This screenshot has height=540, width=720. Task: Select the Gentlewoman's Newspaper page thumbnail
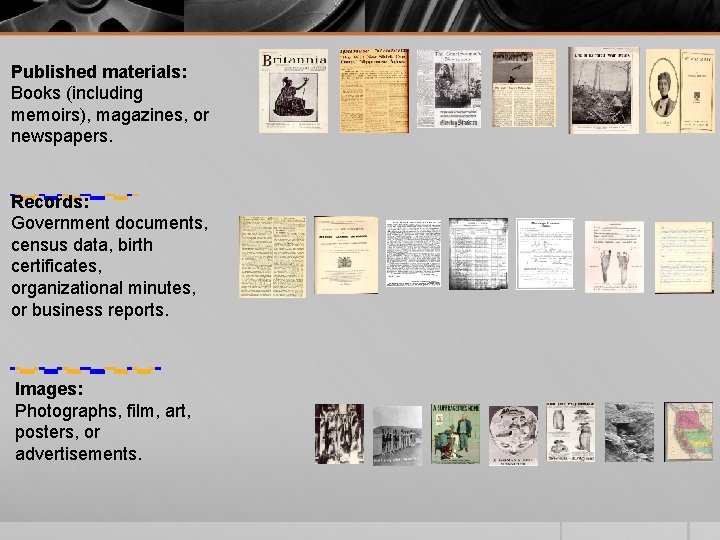click(x=449, y=89)
